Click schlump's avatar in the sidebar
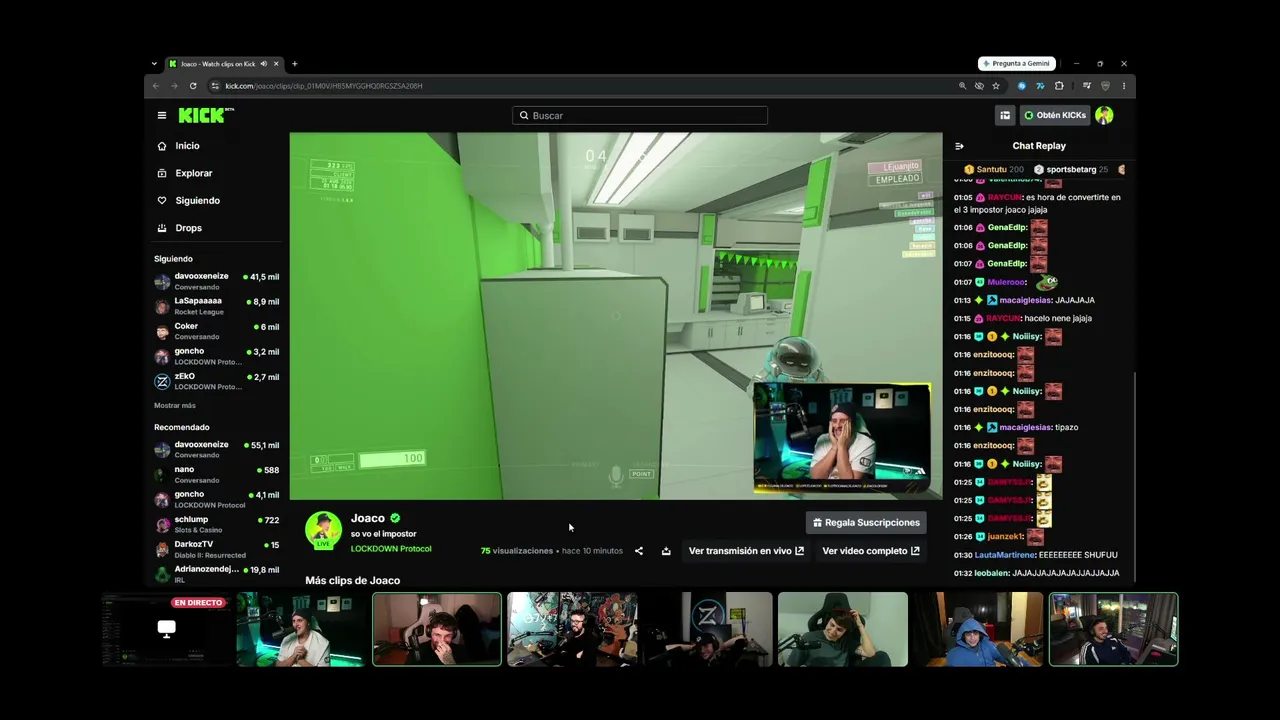1280x720 pixels. click(x=162, y=525)
